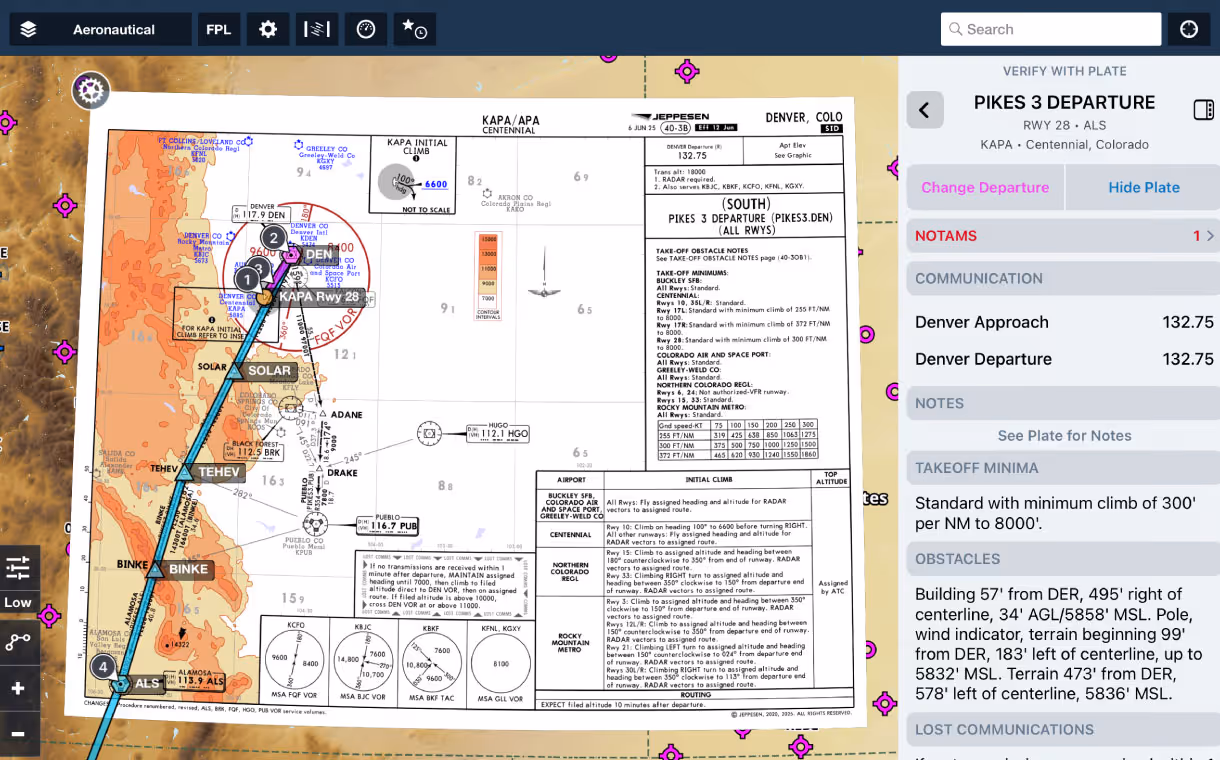Viewport: 1220px width, 760px height.
Task: Toggle the Low altitude map layer
Action: click(19, 603)
